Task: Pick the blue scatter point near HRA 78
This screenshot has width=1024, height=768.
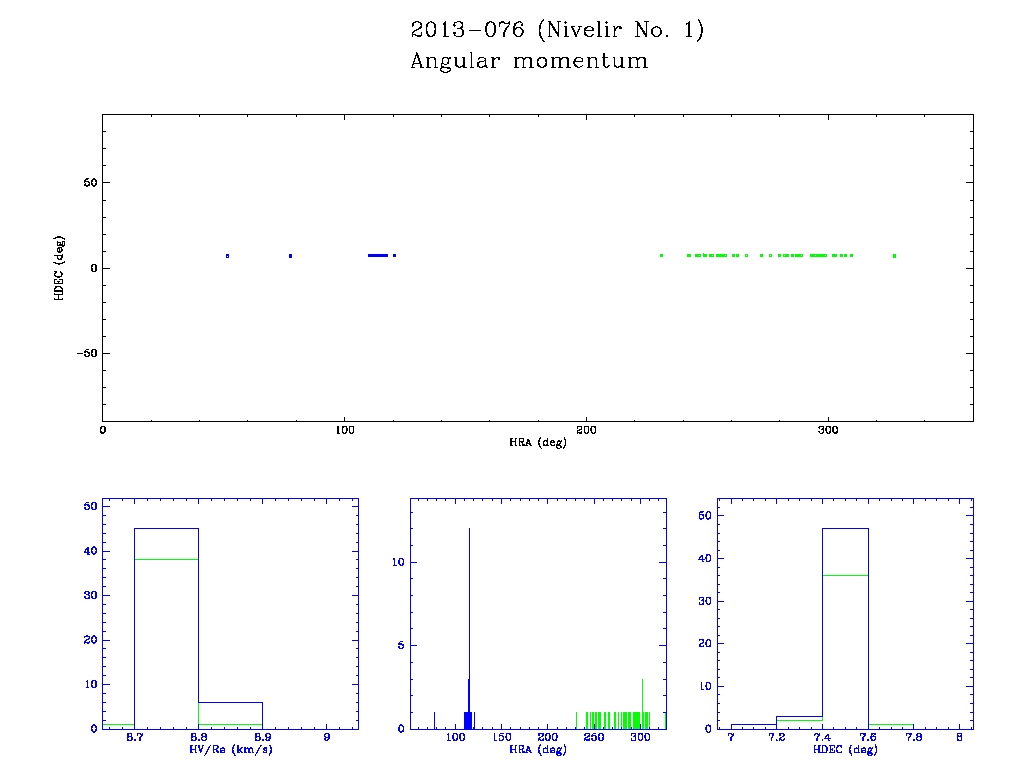Action: (290, 256)
